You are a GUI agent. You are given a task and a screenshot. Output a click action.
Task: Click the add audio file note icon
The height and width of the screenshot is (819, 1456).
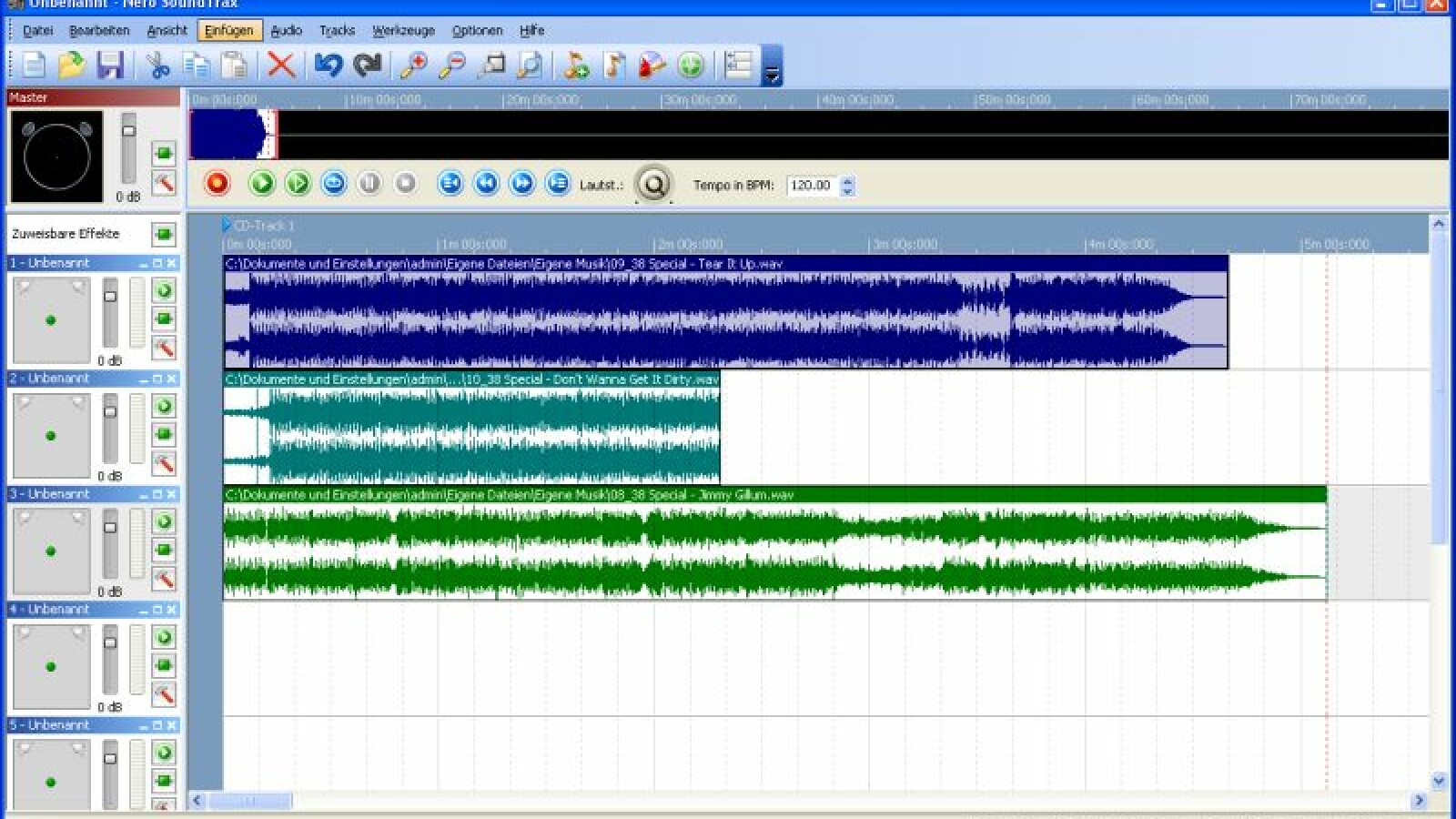coord(575,66)
